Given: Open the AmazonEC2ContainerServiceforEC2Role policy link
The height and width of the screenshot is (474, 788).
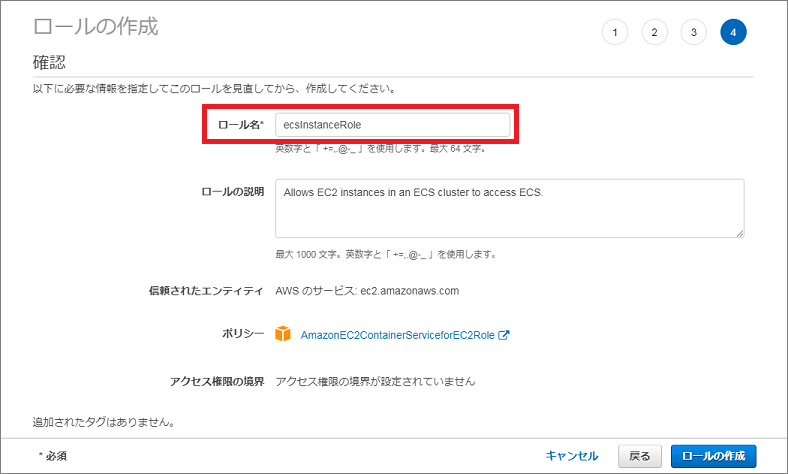Looking at the screenshot, I should [398, 335].
